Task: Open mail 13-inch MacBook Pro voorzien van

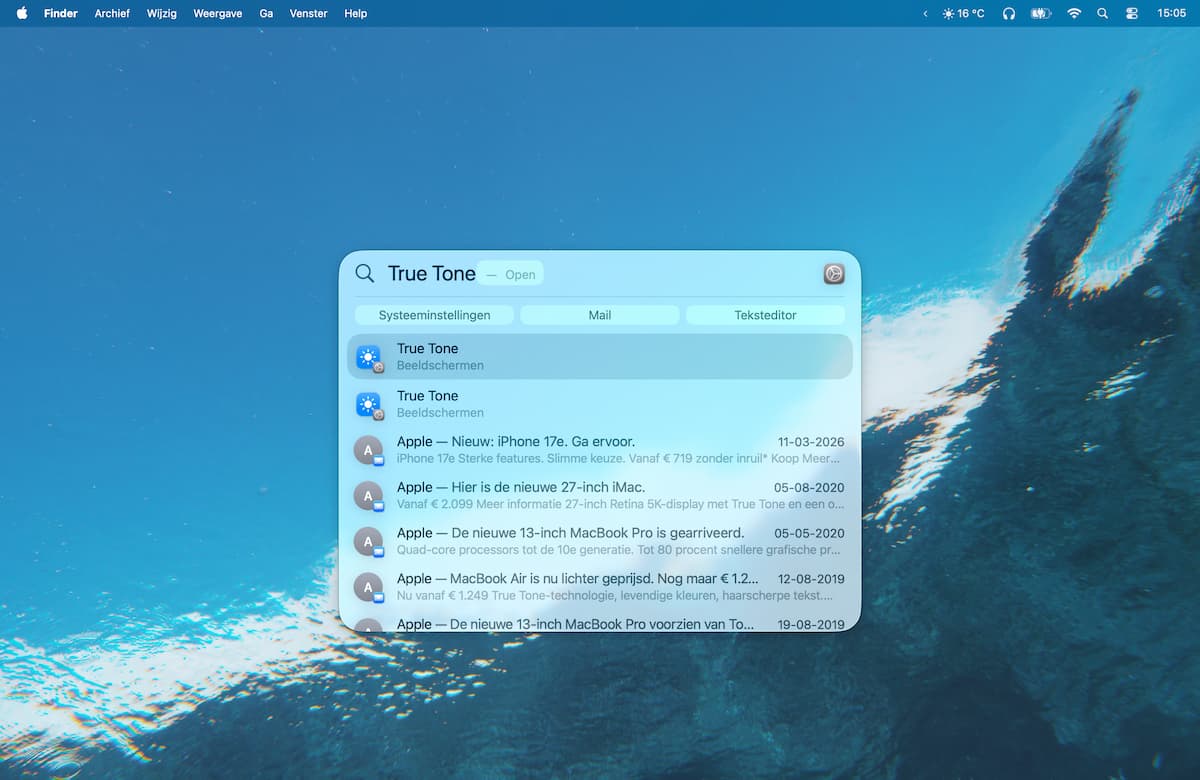Action: 600,622
